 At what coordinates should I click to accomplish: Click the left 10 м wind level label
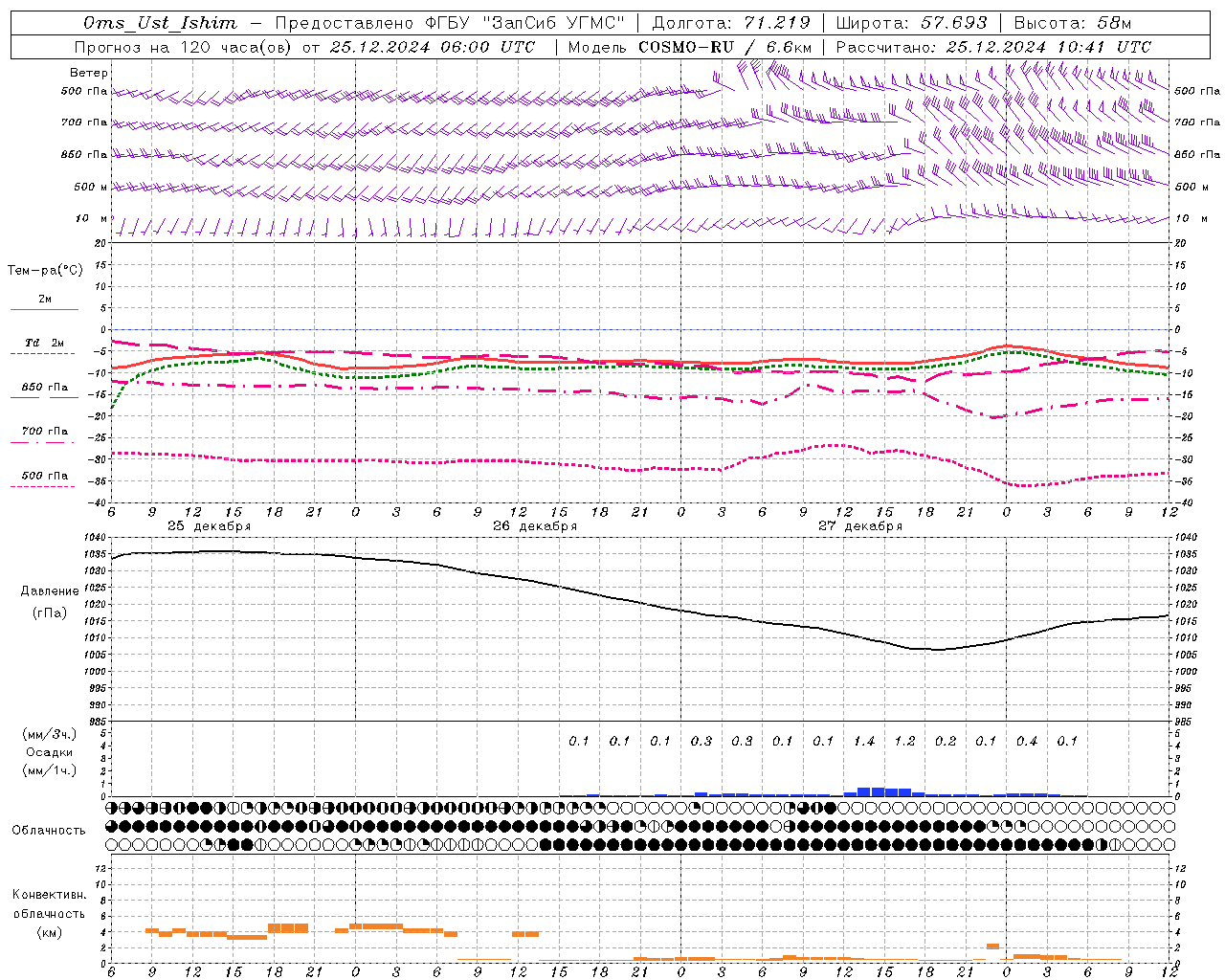pos(92,219)
